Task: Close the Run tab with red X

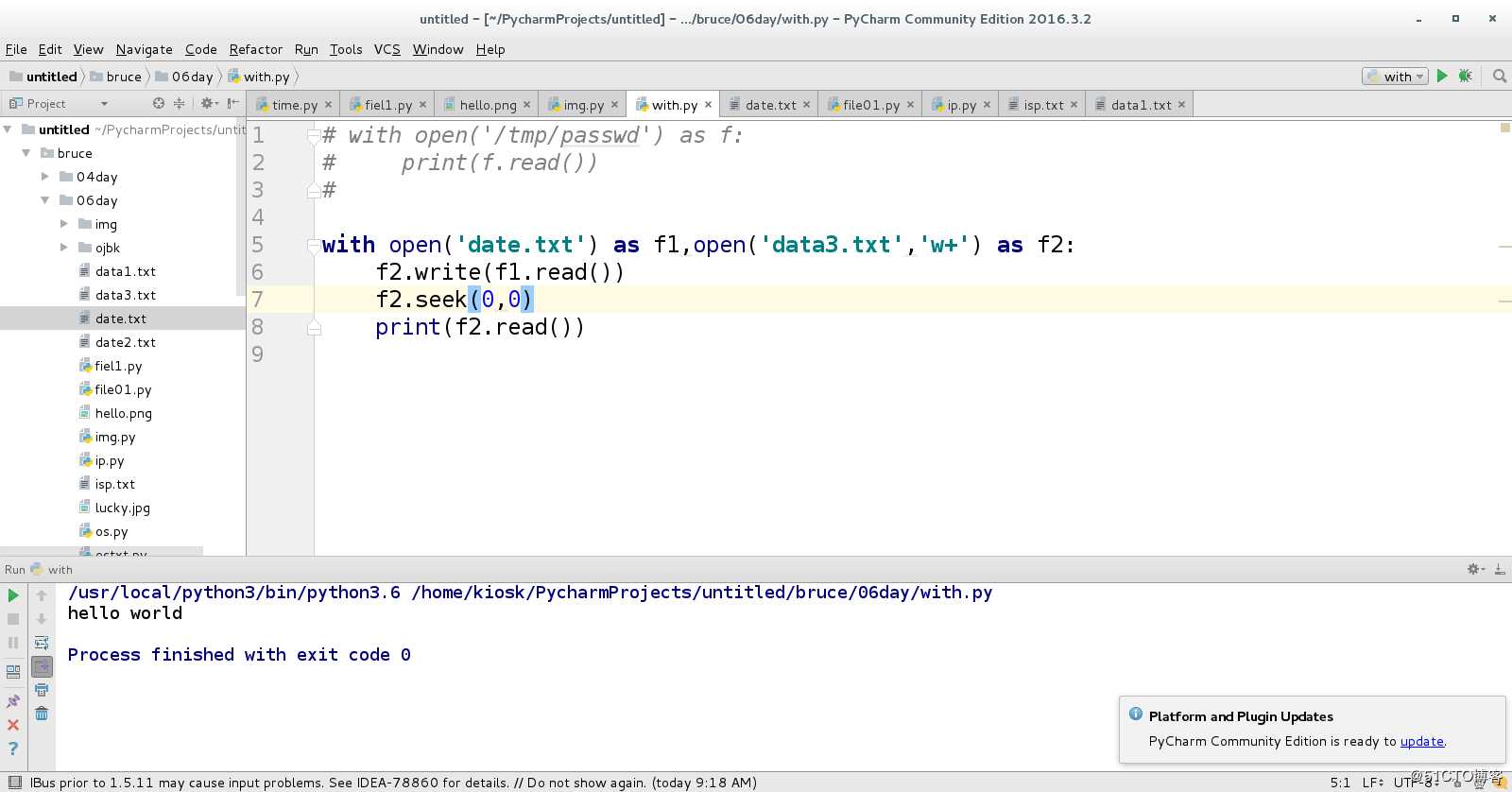Action: tap(13, 725)
